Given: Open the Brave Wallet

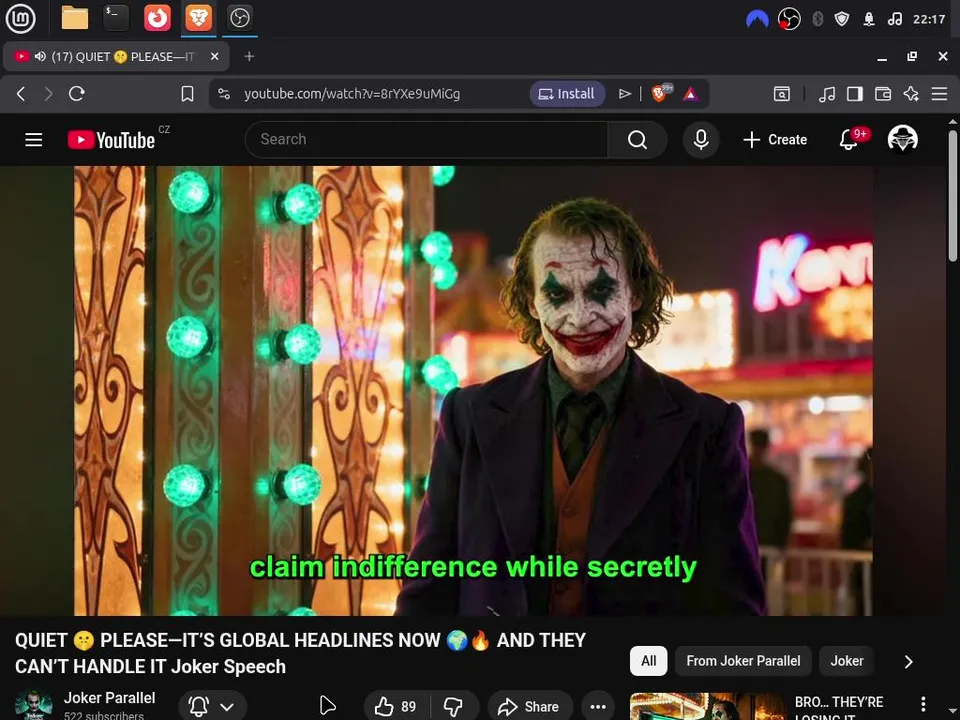Looking at the screenshot, I should [883, 94].
